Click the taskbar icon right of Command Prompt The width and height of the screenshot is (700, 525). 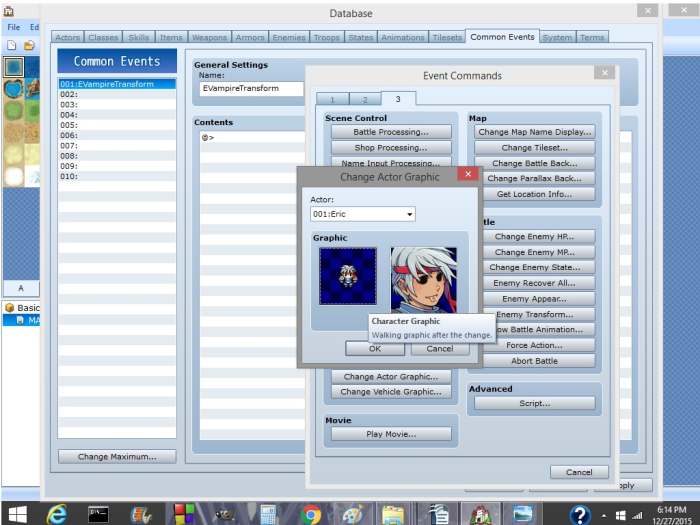point(141,515)
